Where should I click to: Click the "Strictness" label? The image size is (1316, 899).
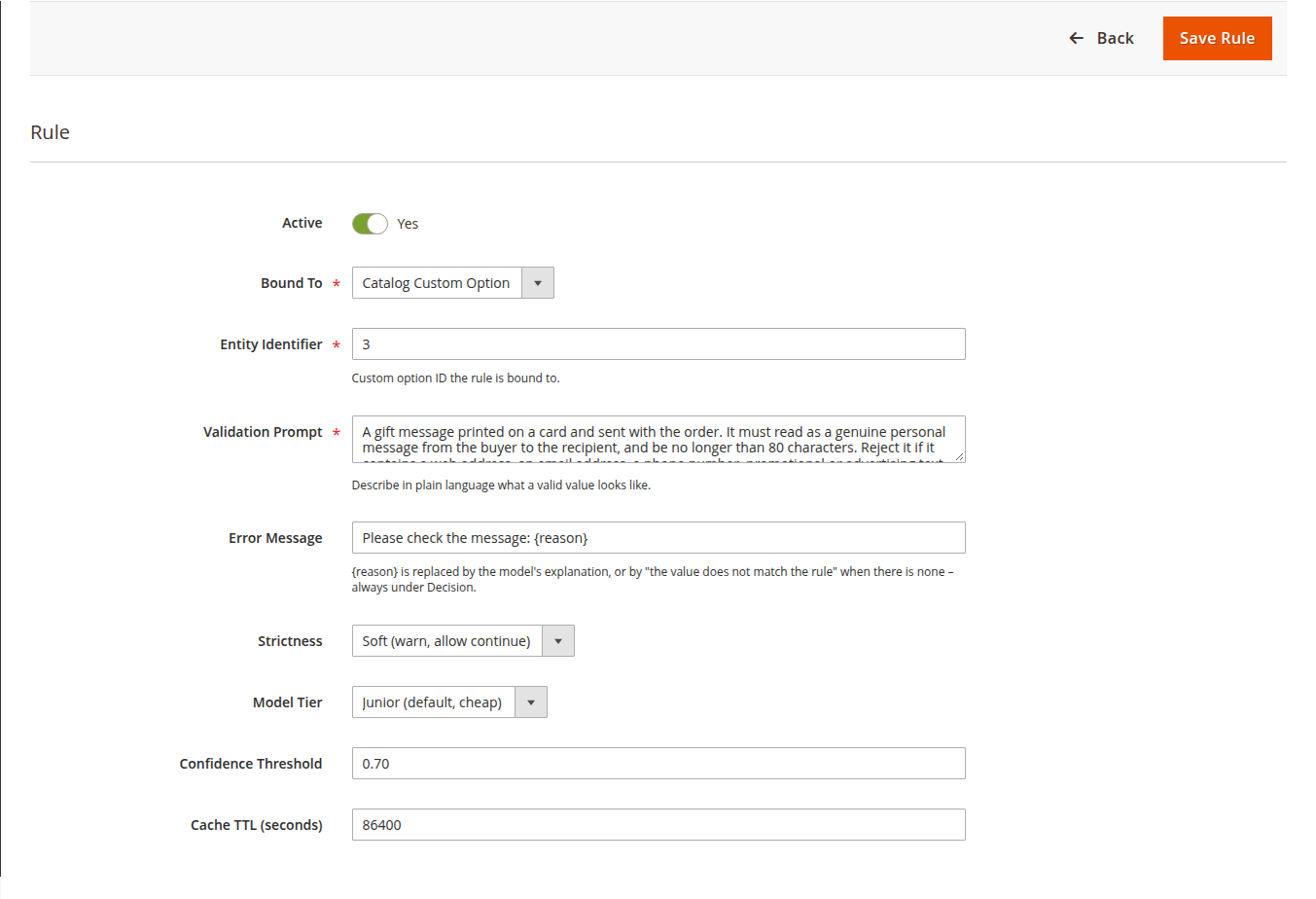pos(290,641)
